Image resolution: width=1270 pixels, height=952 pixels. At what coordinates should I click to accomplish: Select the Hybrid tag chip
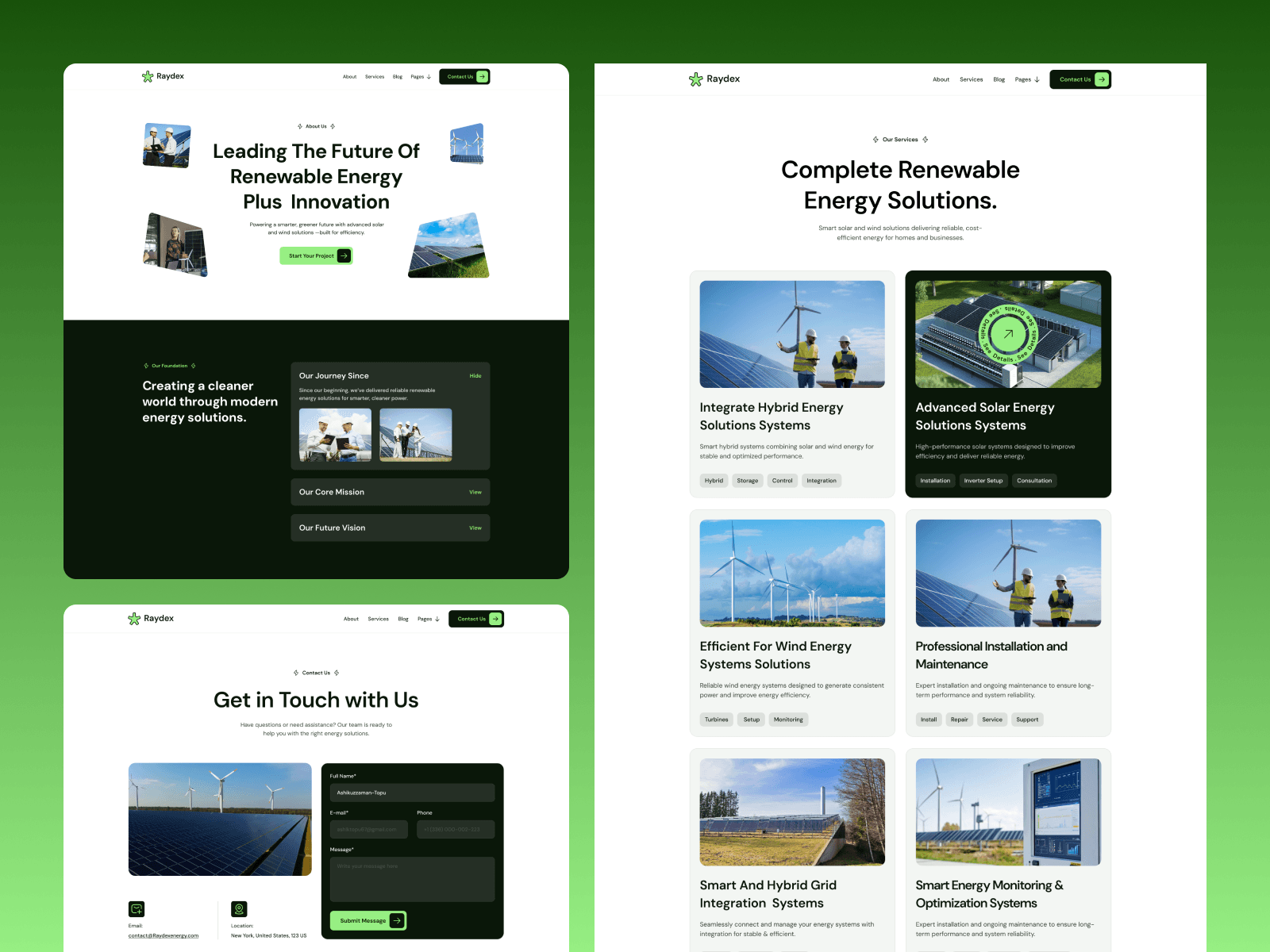[x=714, y=481]
